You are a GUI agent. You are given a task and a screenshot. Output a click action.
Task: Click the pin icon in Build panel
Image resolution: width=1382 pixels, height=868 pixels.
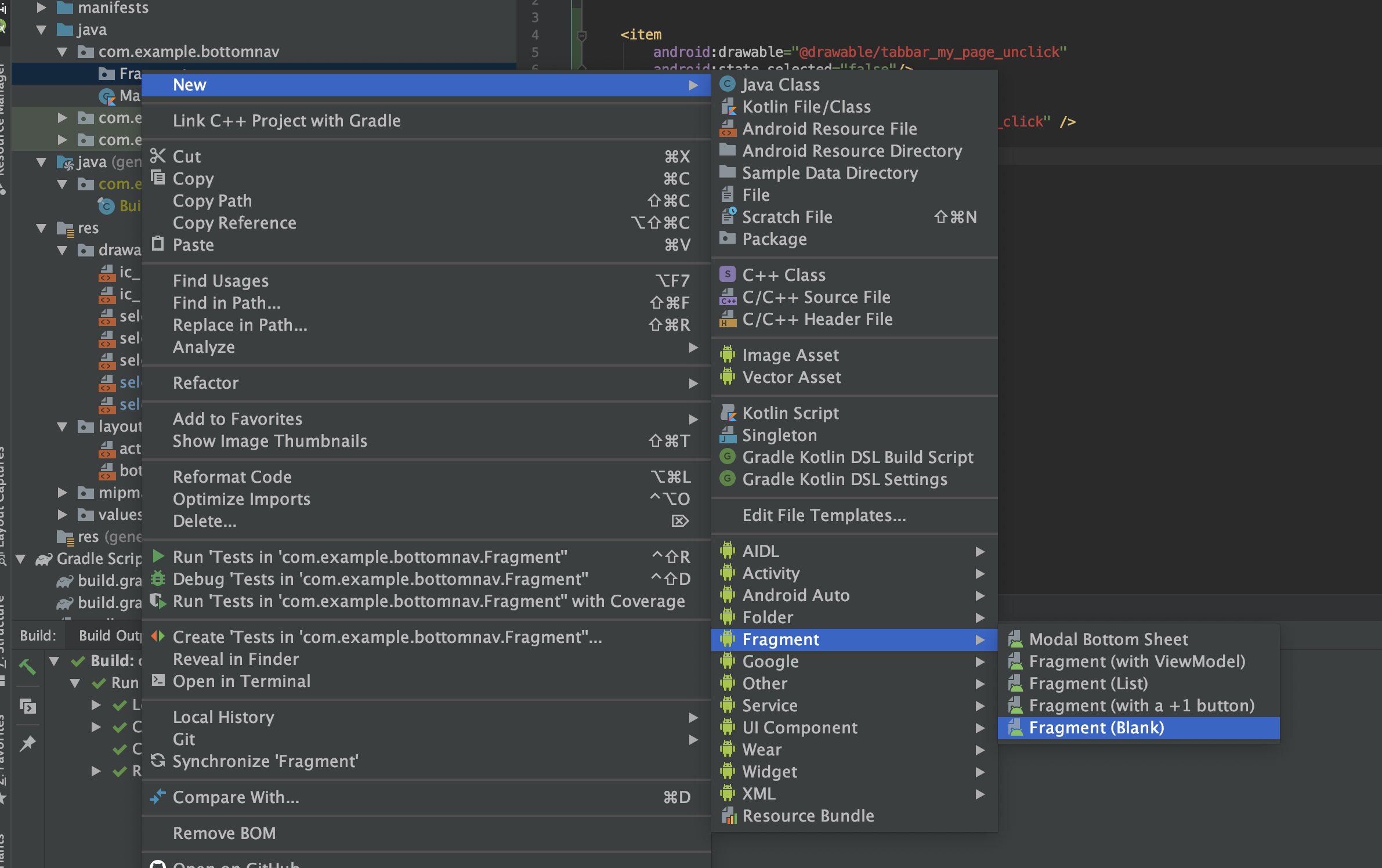click(27, 743)
